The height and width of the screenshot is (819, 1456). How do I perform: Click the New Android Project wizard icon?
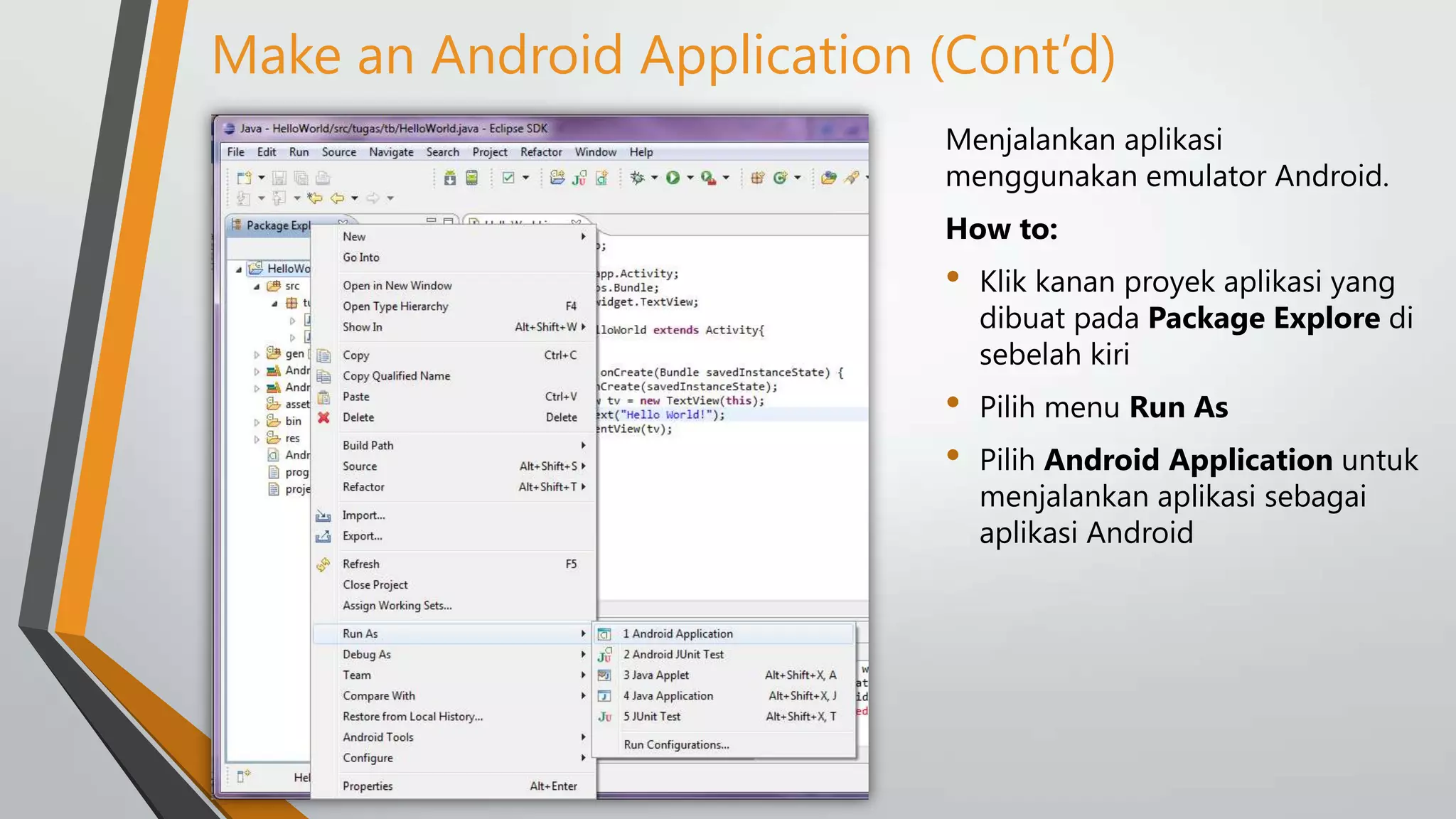(557, 178)
